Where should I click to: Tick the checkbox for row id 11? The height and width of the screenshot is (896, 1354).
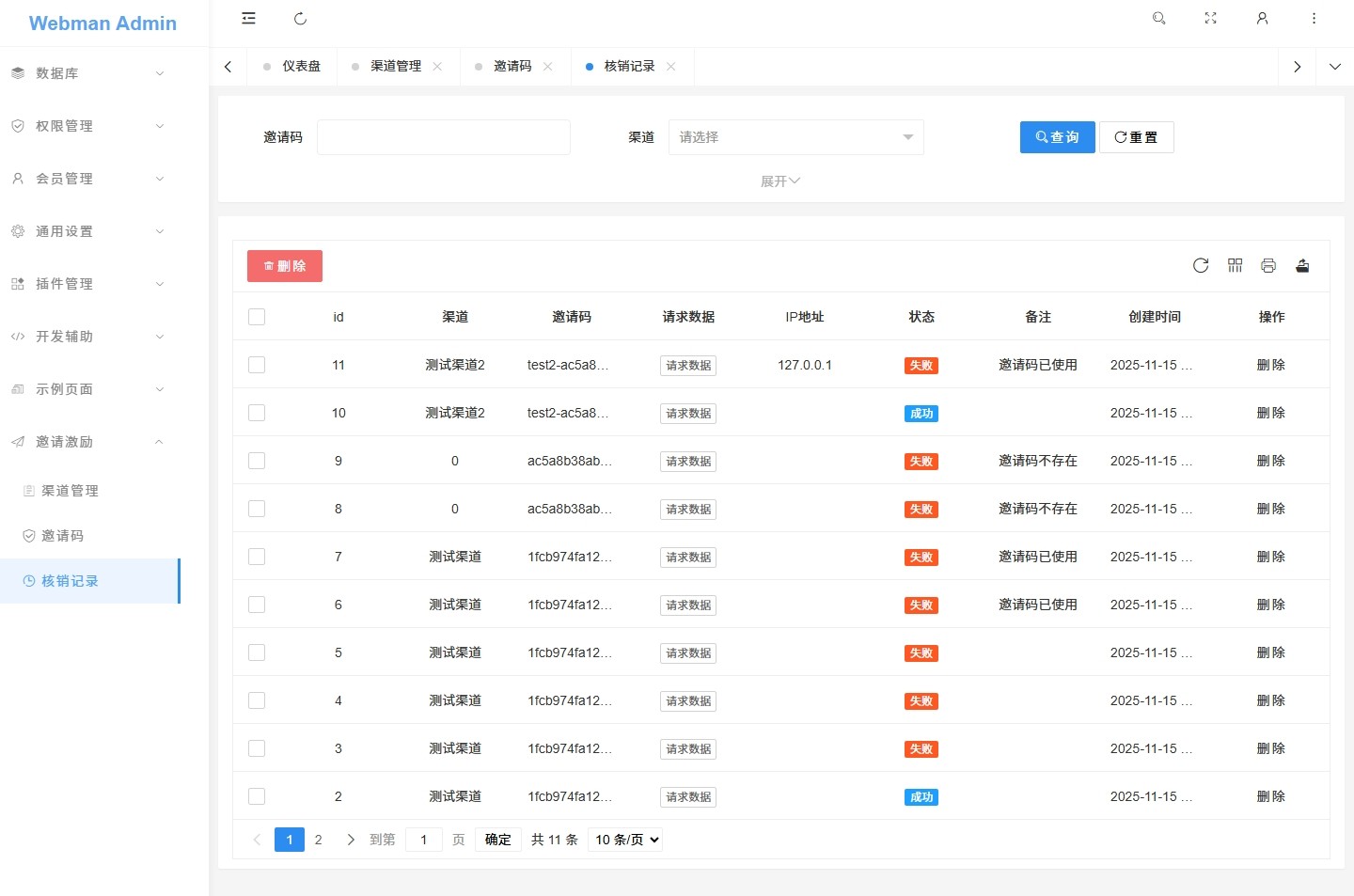point(257,365)
